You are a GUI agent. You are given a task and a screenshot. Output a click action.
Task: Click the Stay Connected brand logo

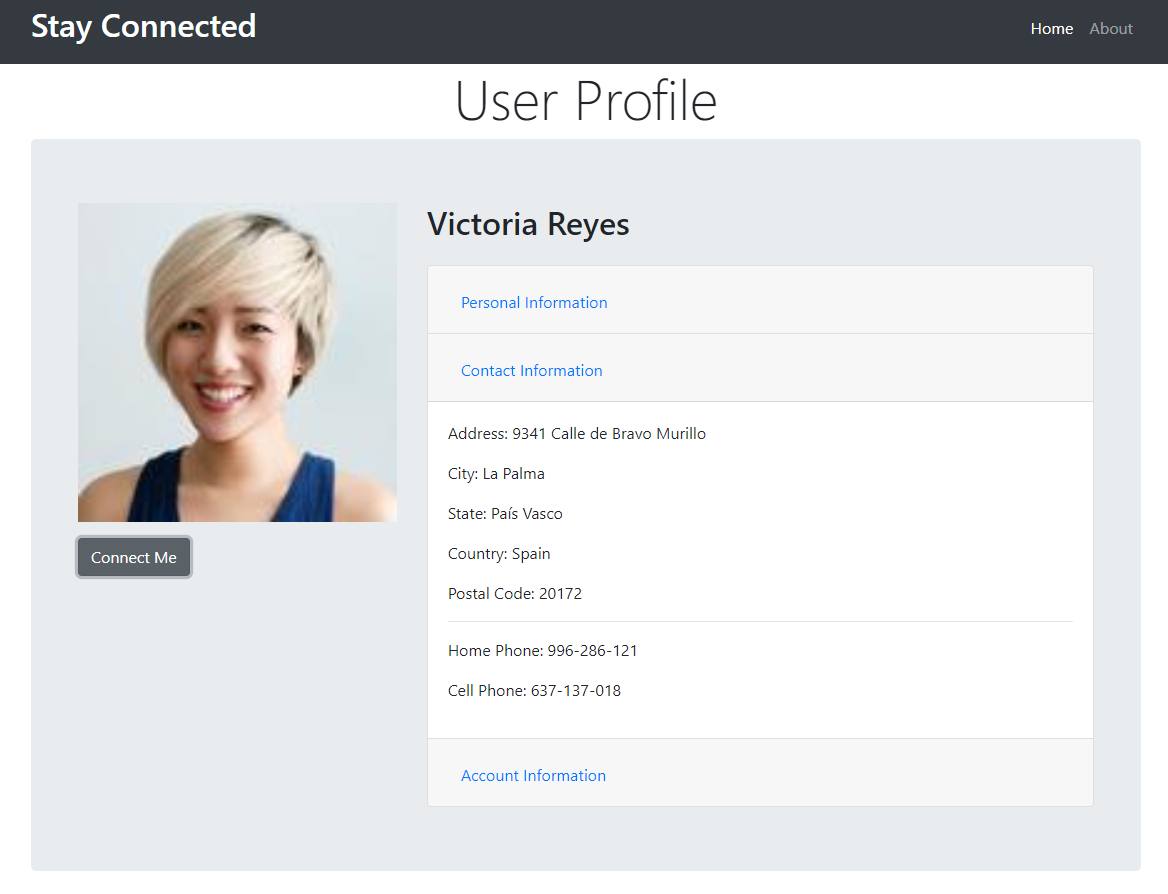click(143, 27)
